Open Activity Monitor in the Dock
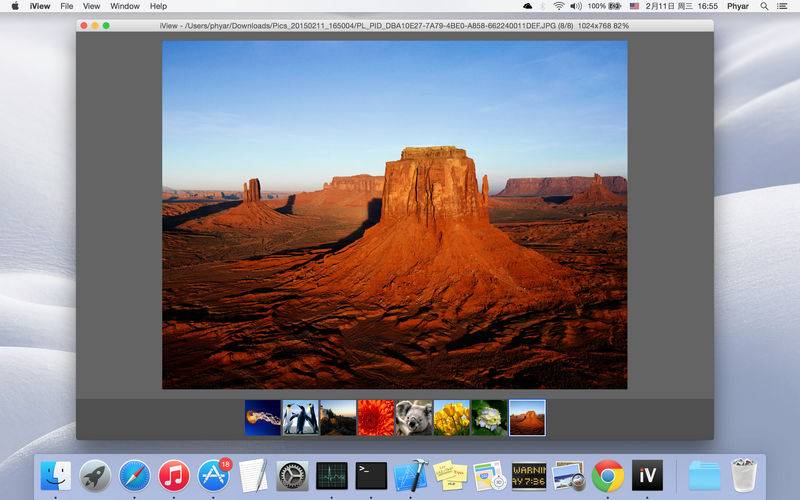This screenshot has width=800, height=500. coord(332,476)
